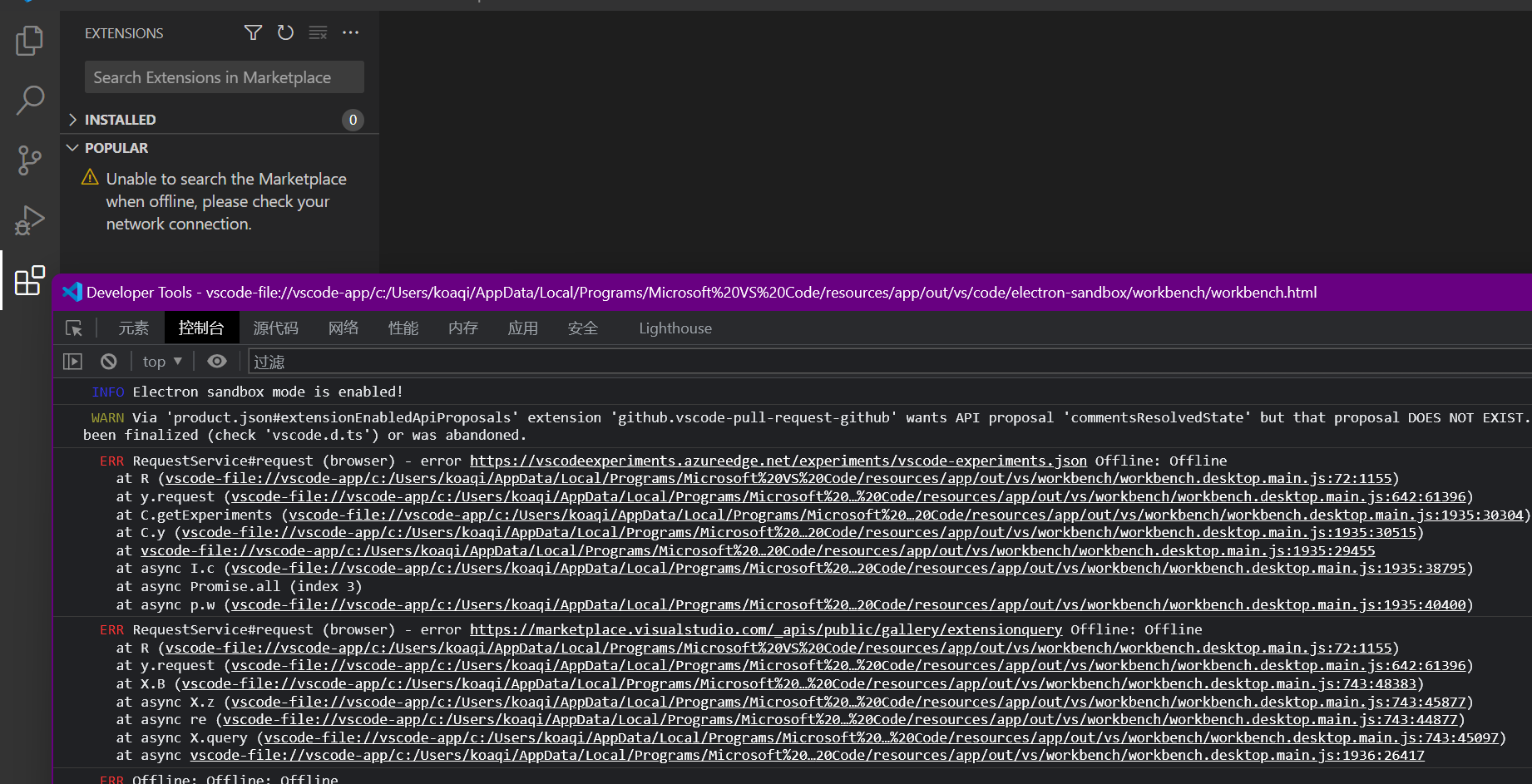Refresh the Extensions list
Image resolution: width=1532 pixels, height=784 pixels.
[285, 32]
